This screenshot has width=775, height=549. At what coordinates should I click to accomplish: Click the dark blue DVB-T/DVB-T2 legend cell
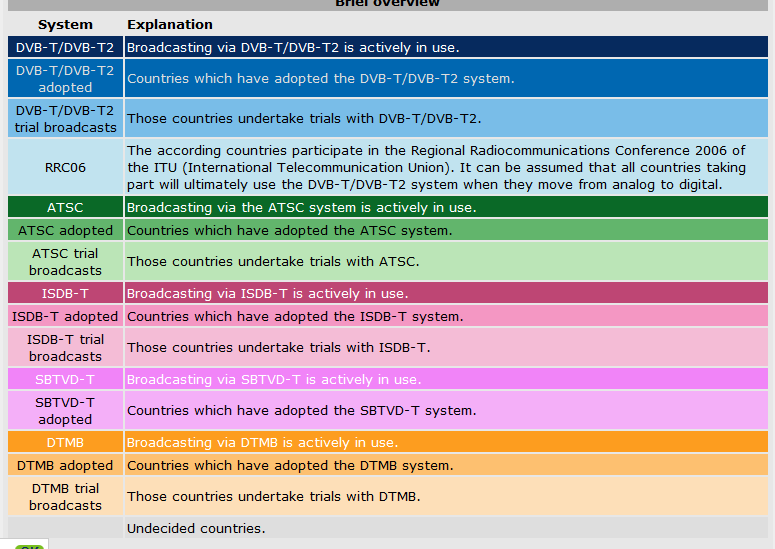(x=65, y=47)
